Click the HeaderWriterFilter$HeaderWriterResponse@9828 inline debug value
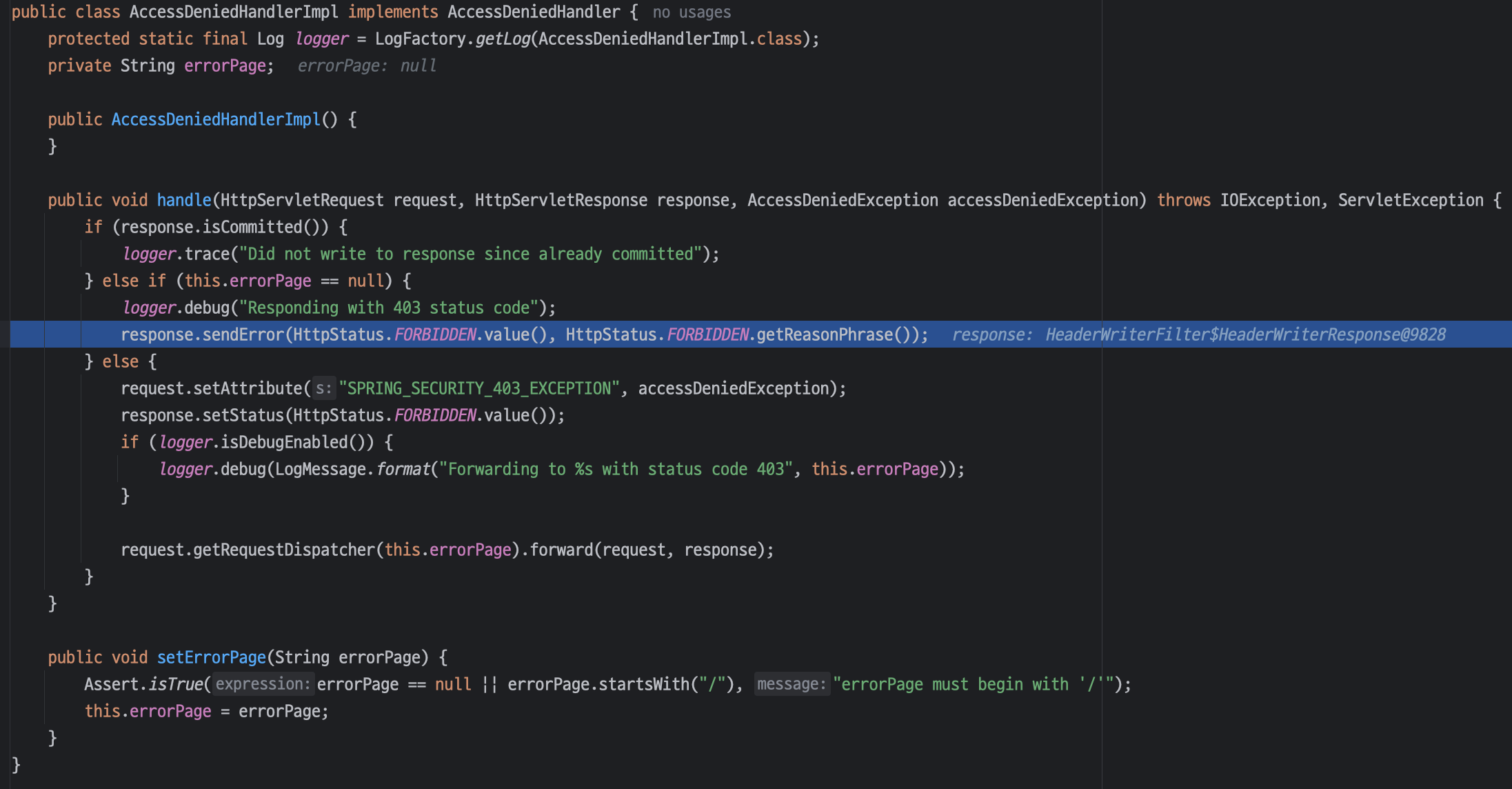This screenshot has height=789, width=1512. pos(1245,335)
